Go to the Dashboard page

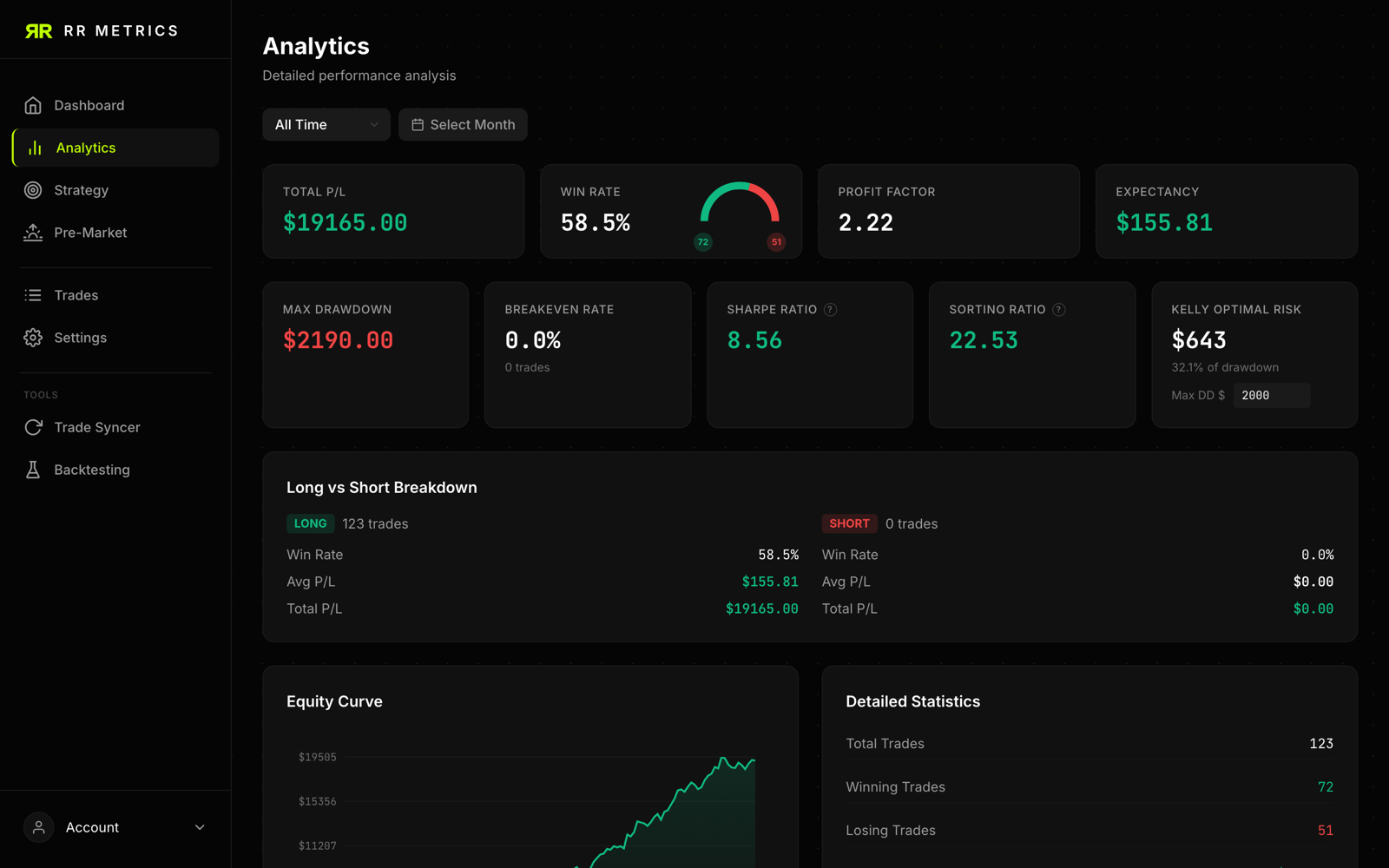click(115, 105)
